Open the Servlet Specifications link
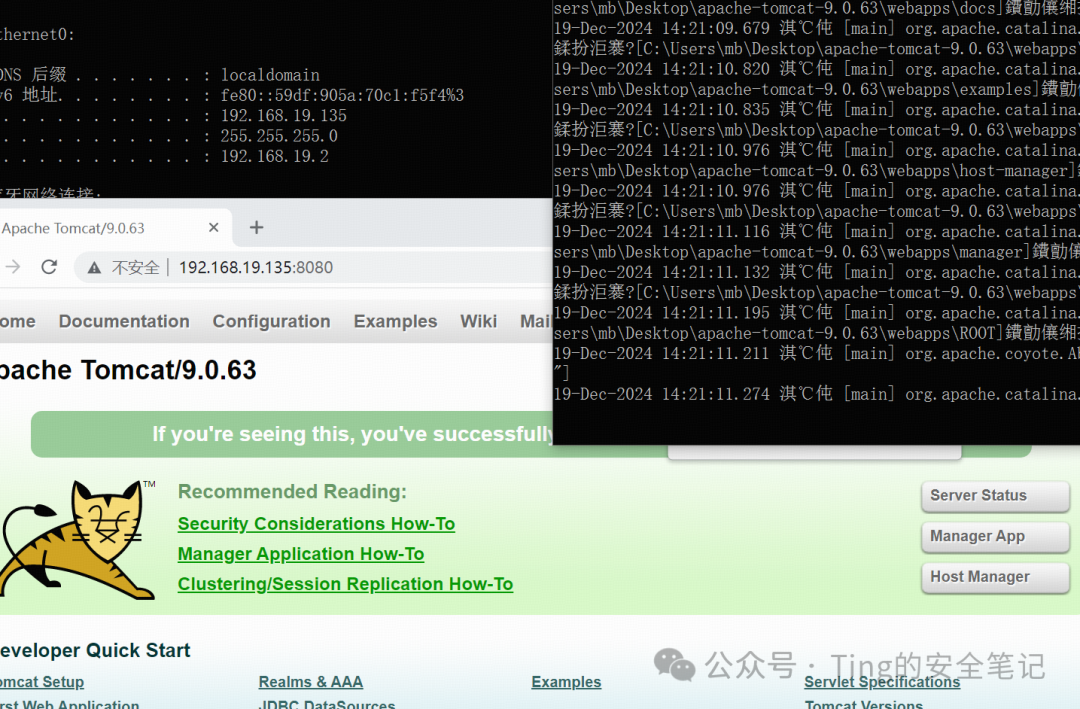The image size is (1080, 709). [x=882, y=682]
